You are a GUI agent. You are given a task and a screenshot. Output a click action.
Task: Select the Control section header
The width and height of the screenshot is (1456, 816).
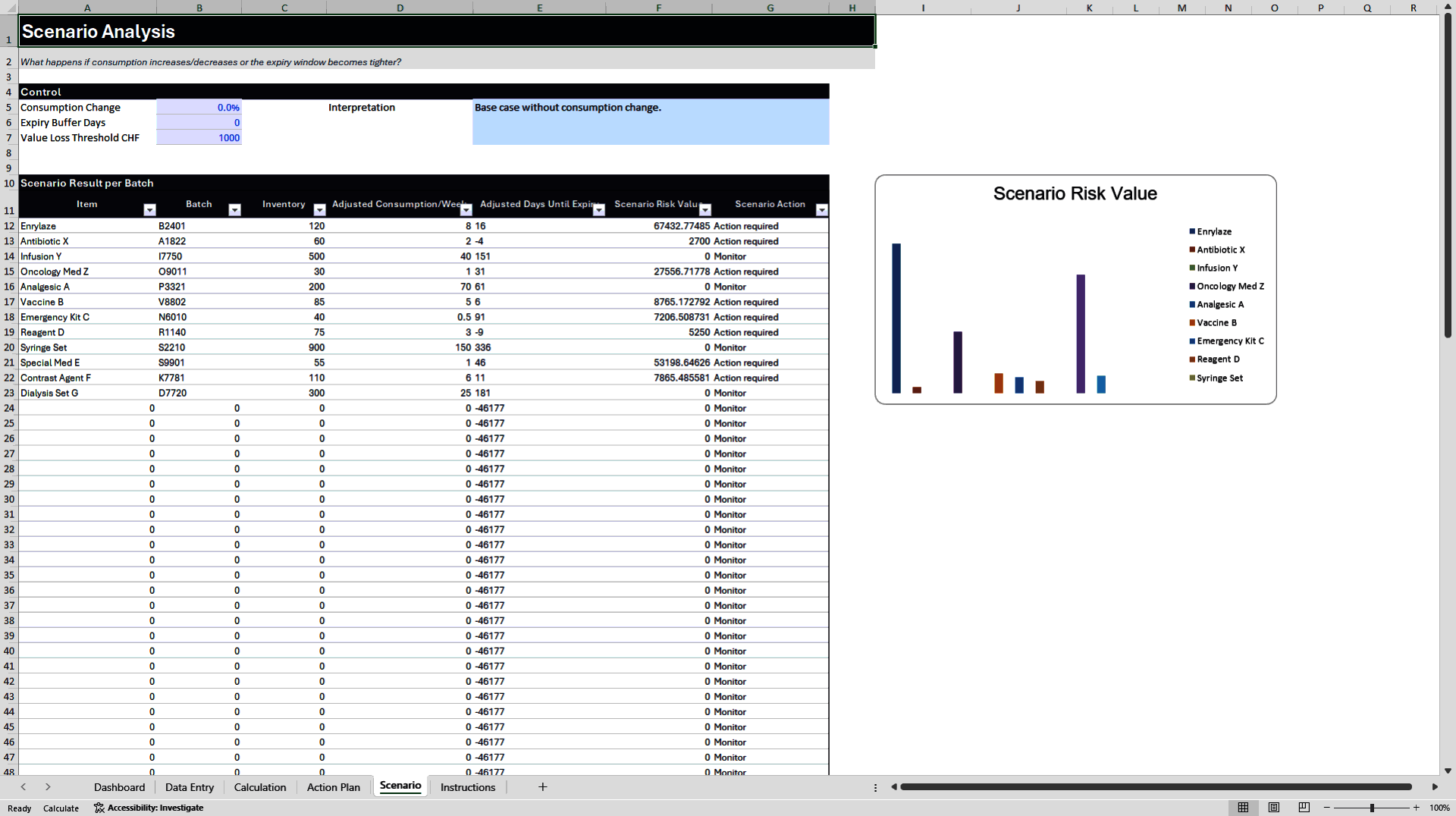(x=424, y=92)
